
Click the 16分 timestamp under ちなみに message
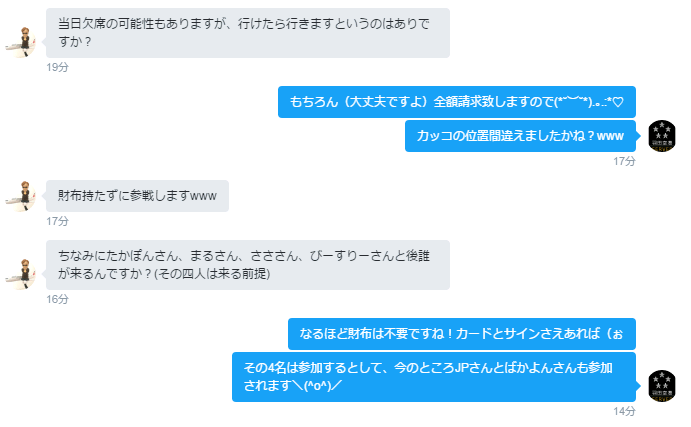[x=57, y=299]
